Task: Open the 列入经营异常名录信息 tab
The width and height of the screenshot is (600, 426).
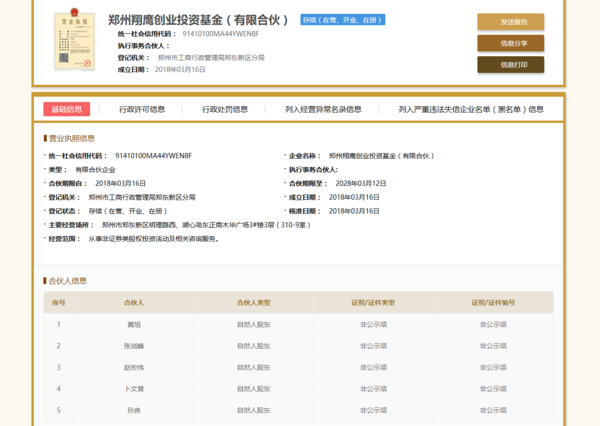Action: click(x=323, y=109)
